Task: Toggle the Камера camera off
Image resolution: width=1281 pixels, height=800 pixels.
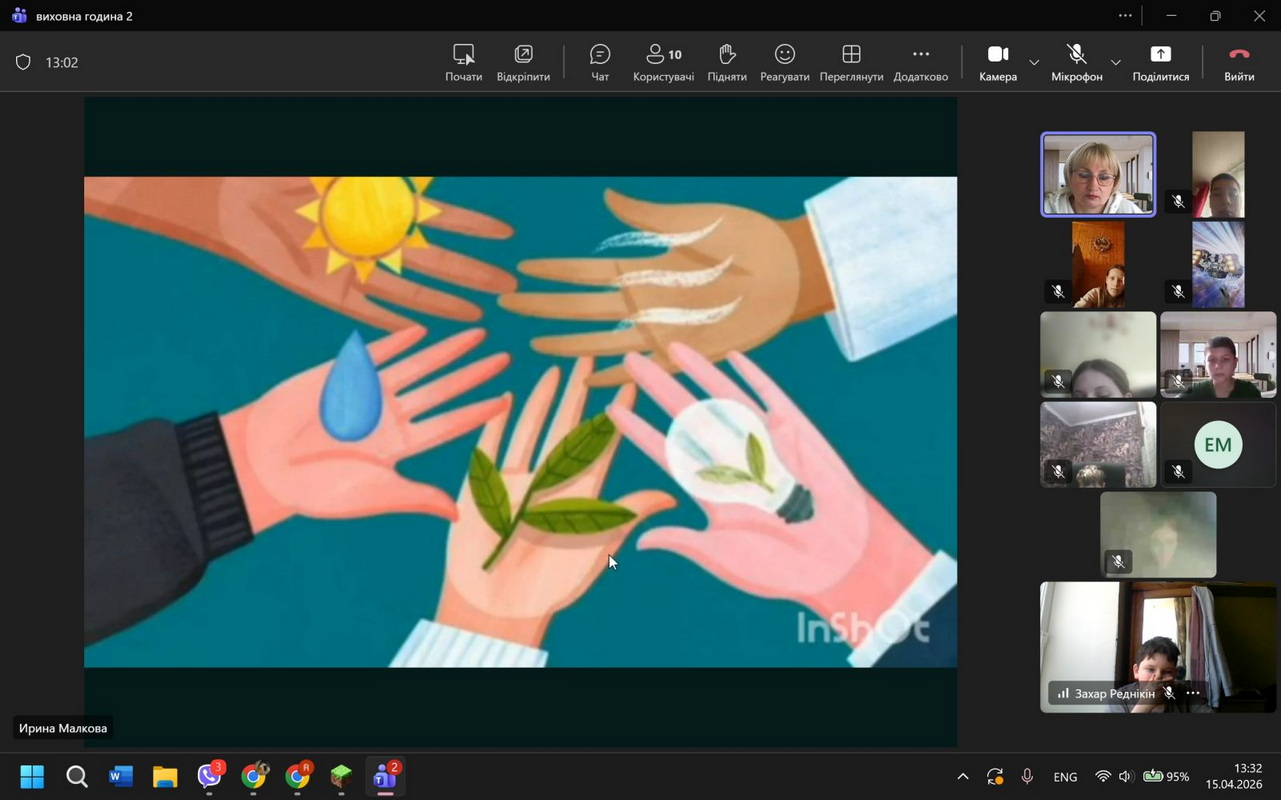Action: tap(997, 62)
